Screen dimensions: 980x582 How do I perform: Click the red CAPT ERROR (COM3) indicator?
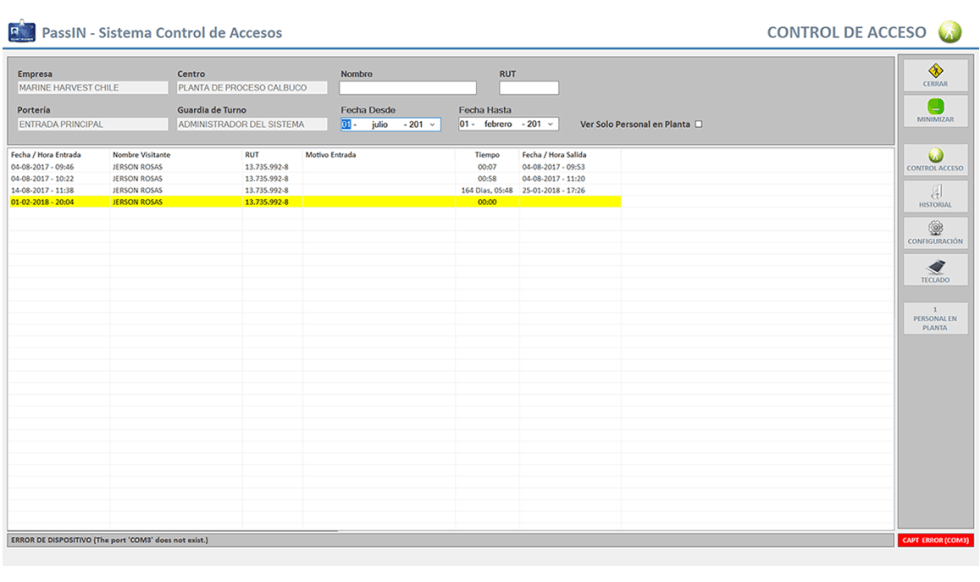point(935,540)
